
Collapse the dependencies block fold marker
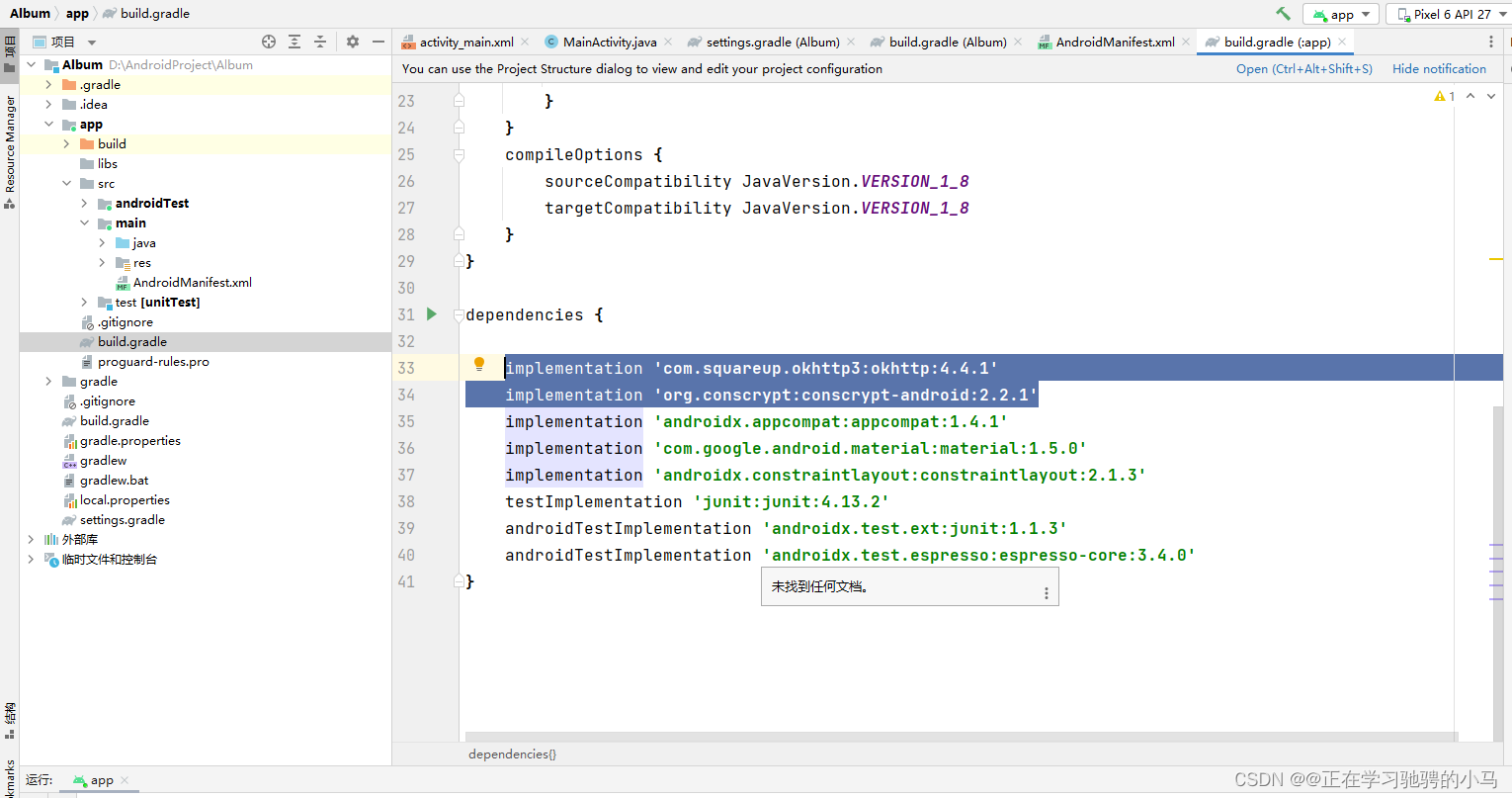[x=459, y=315]
